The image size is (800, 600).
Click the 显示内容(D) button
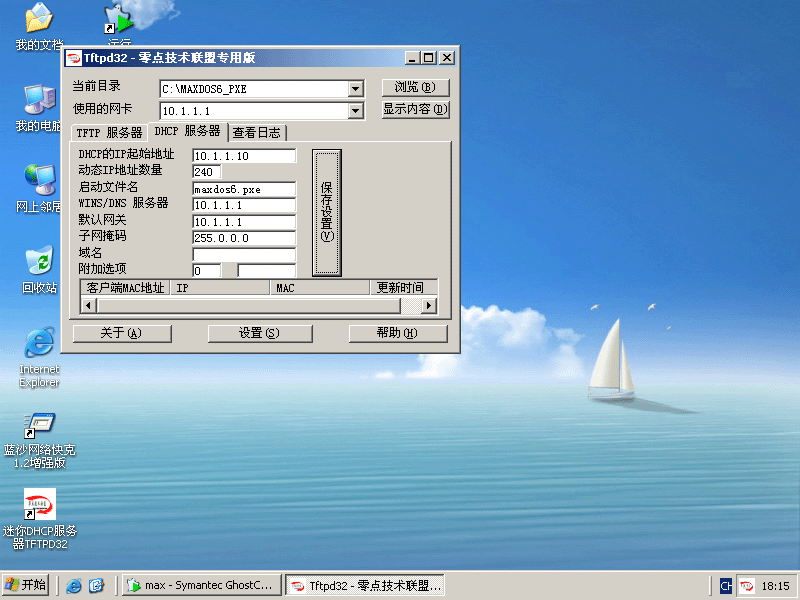coord(415,110)
